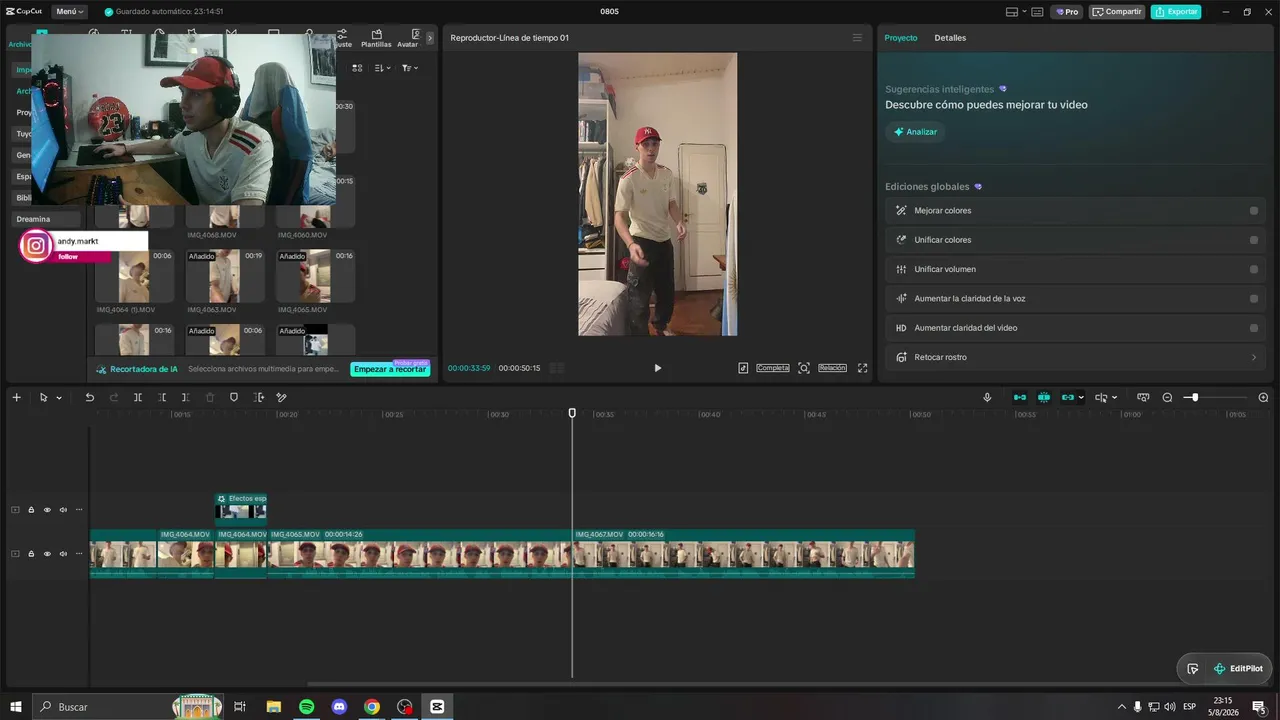This screenshot has height=720, width=1280.
Task: Add a new track with the plus icon
Action: [16, 397]
